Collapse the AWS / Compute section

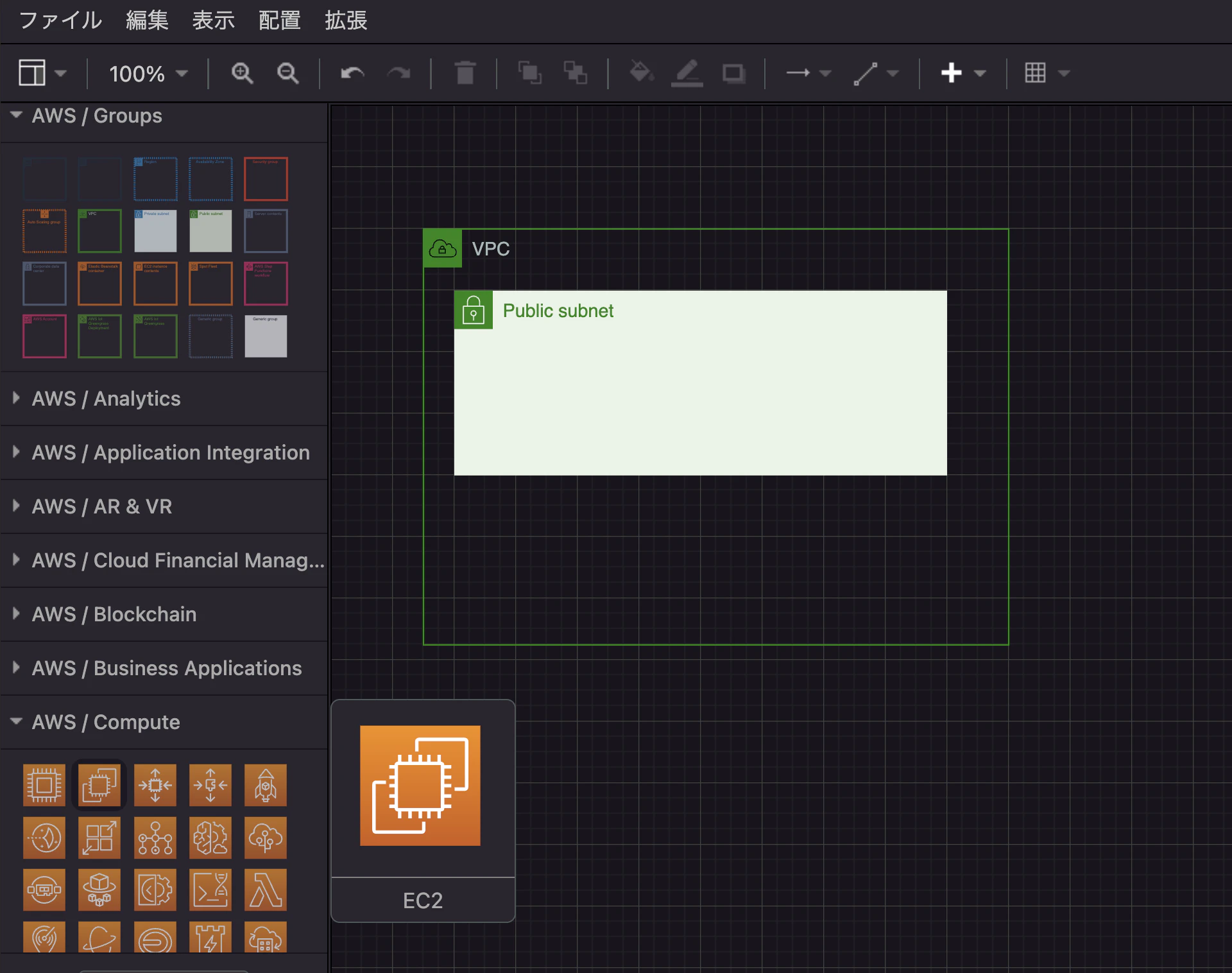pos(164,722)
